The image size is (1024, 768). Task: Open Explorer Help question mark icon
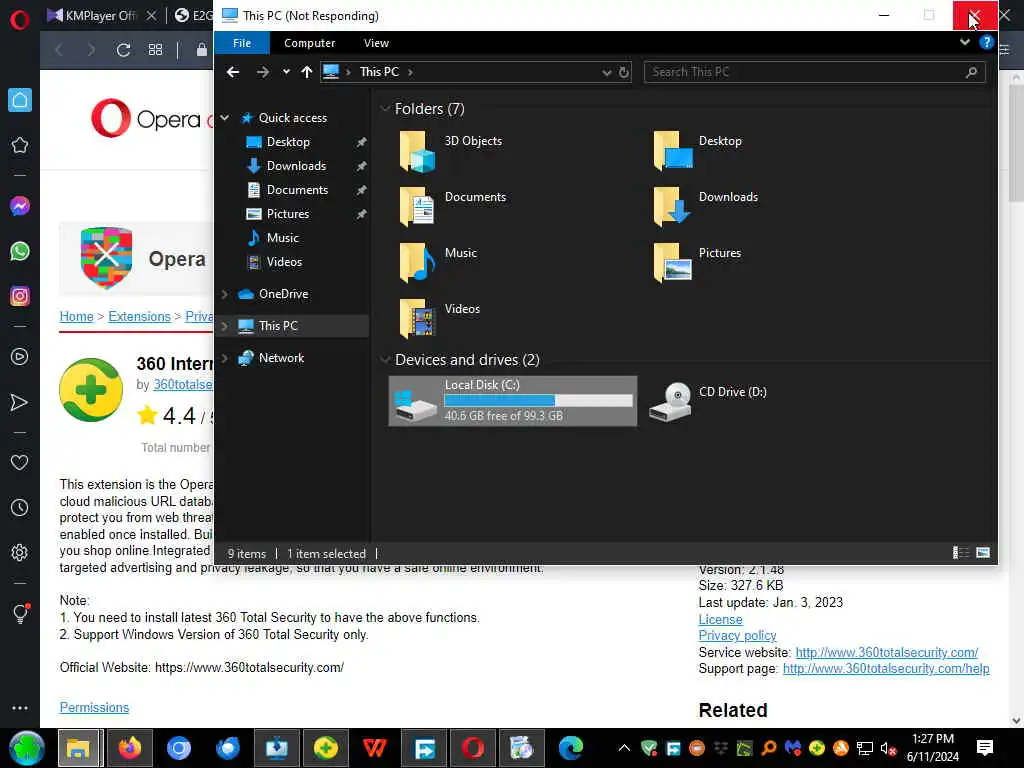[x=986, y=42]
